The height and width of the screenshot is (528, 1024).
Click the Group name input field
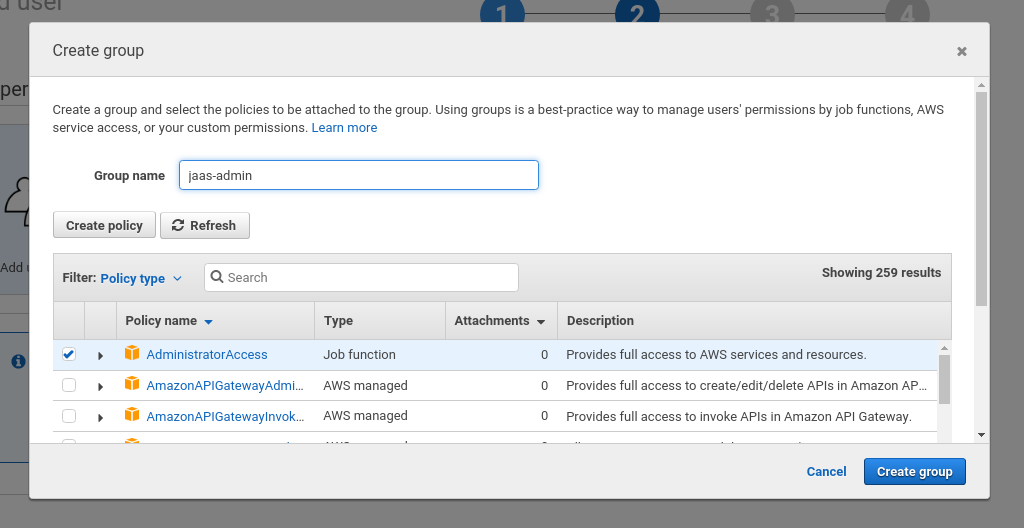pos(359,175)
